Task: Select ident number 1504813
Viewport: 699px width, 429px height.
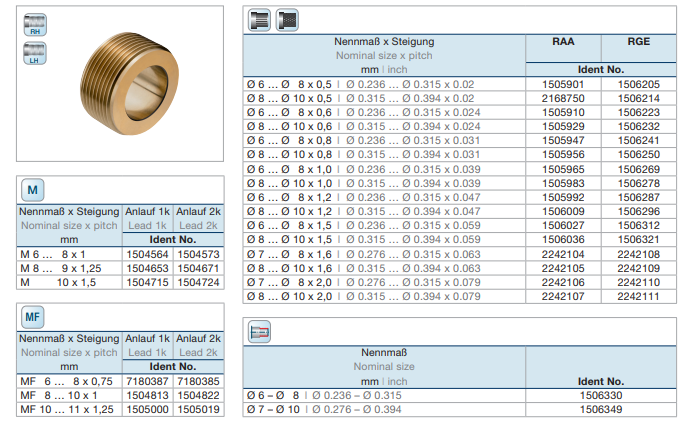Action: tap(147, 396)
